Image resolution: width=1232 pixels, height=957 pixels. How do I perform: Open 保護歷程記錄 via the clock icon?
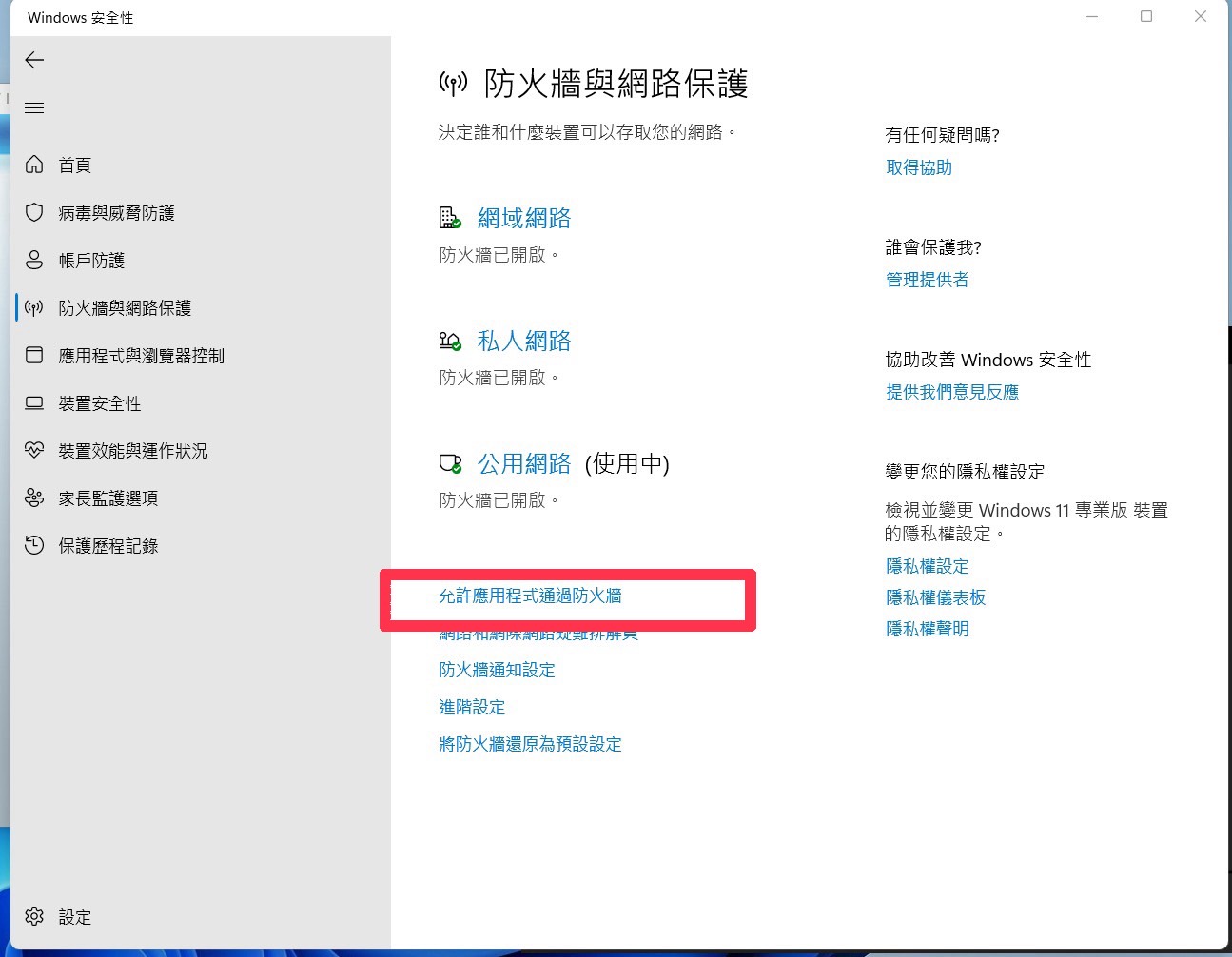point(34,545)
